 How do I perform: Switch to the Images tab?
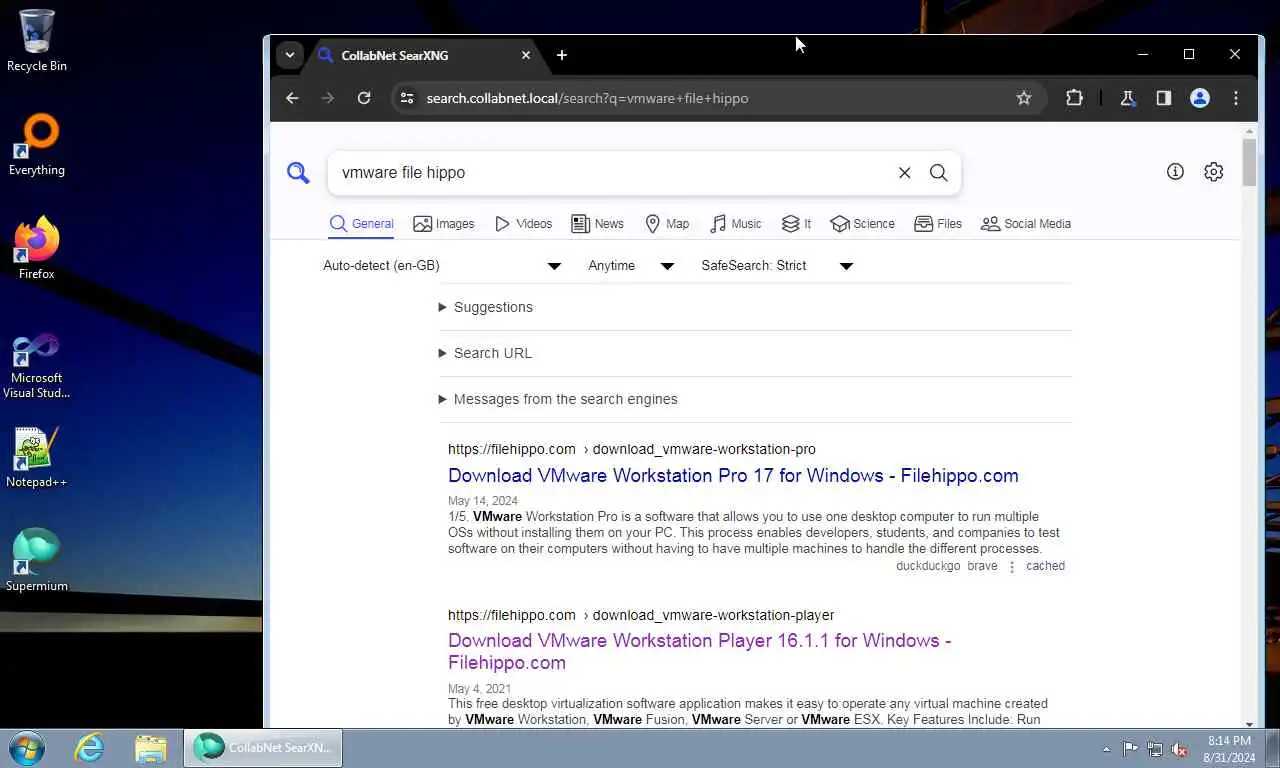pyautogui.click(x=444, y=224)
